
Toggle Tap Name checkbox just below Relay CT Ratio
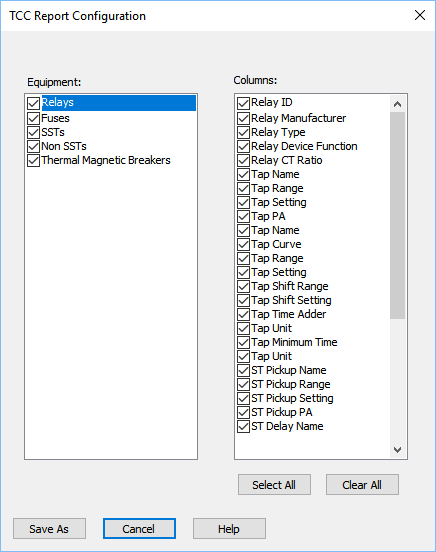(243, 174)
